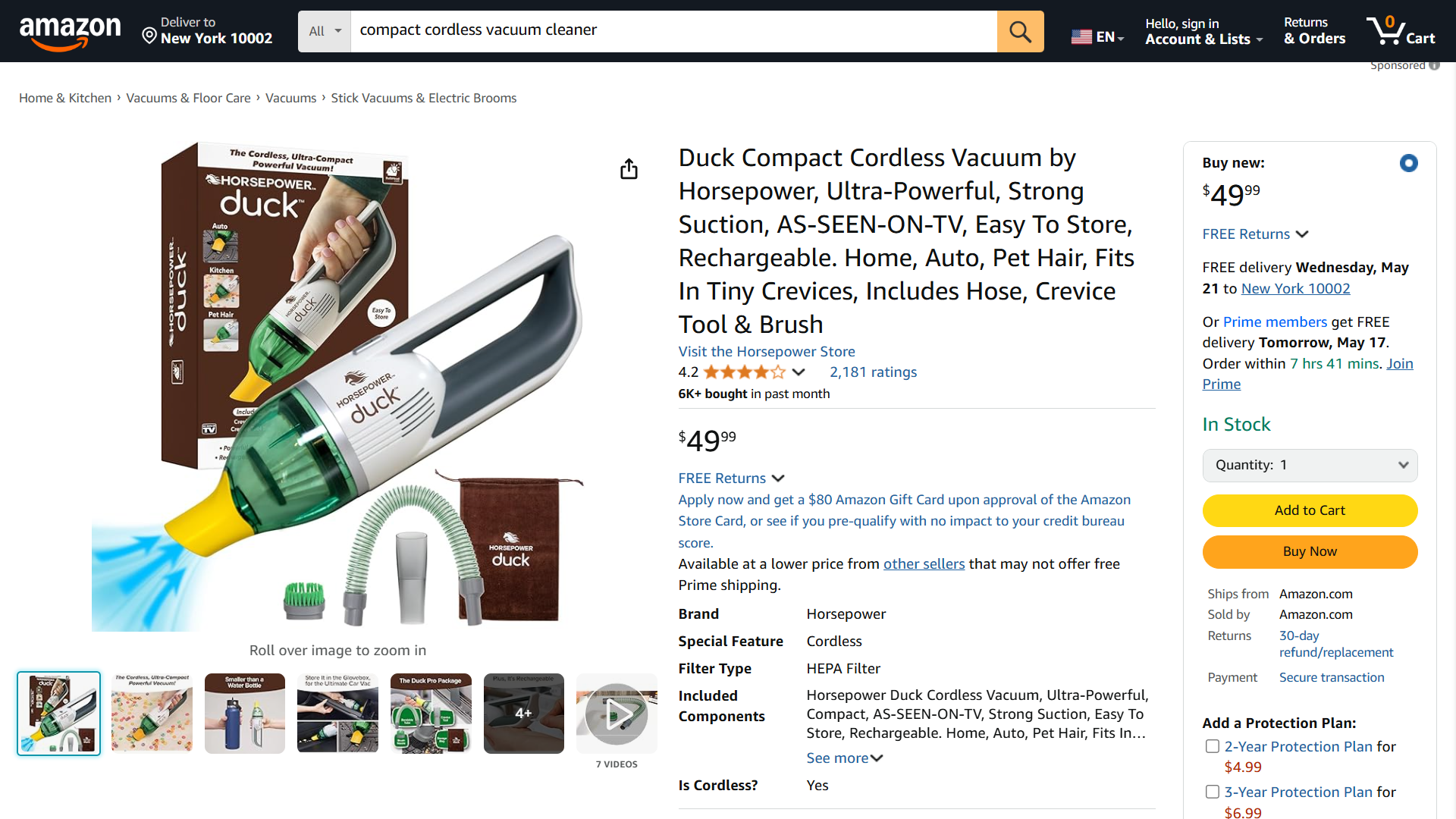Image resolution: width=1456 pixels, height=819 pixels.
Task: Select the star rating dropdown arrow
Action: coord(799,372)
